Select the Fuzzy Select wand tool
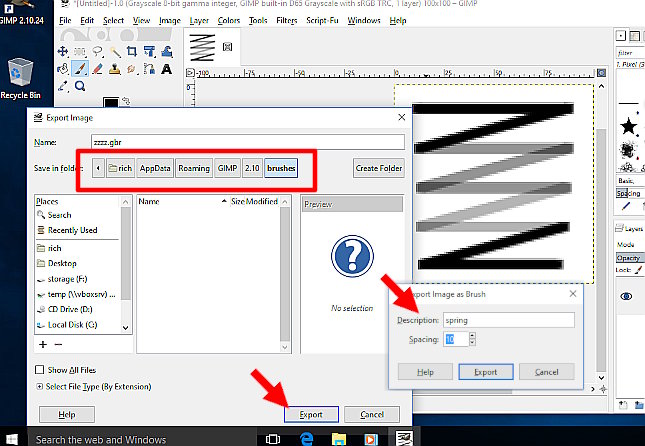Image resolution: width=645 pixels, height=446 pixels. [x=115, y=51]
